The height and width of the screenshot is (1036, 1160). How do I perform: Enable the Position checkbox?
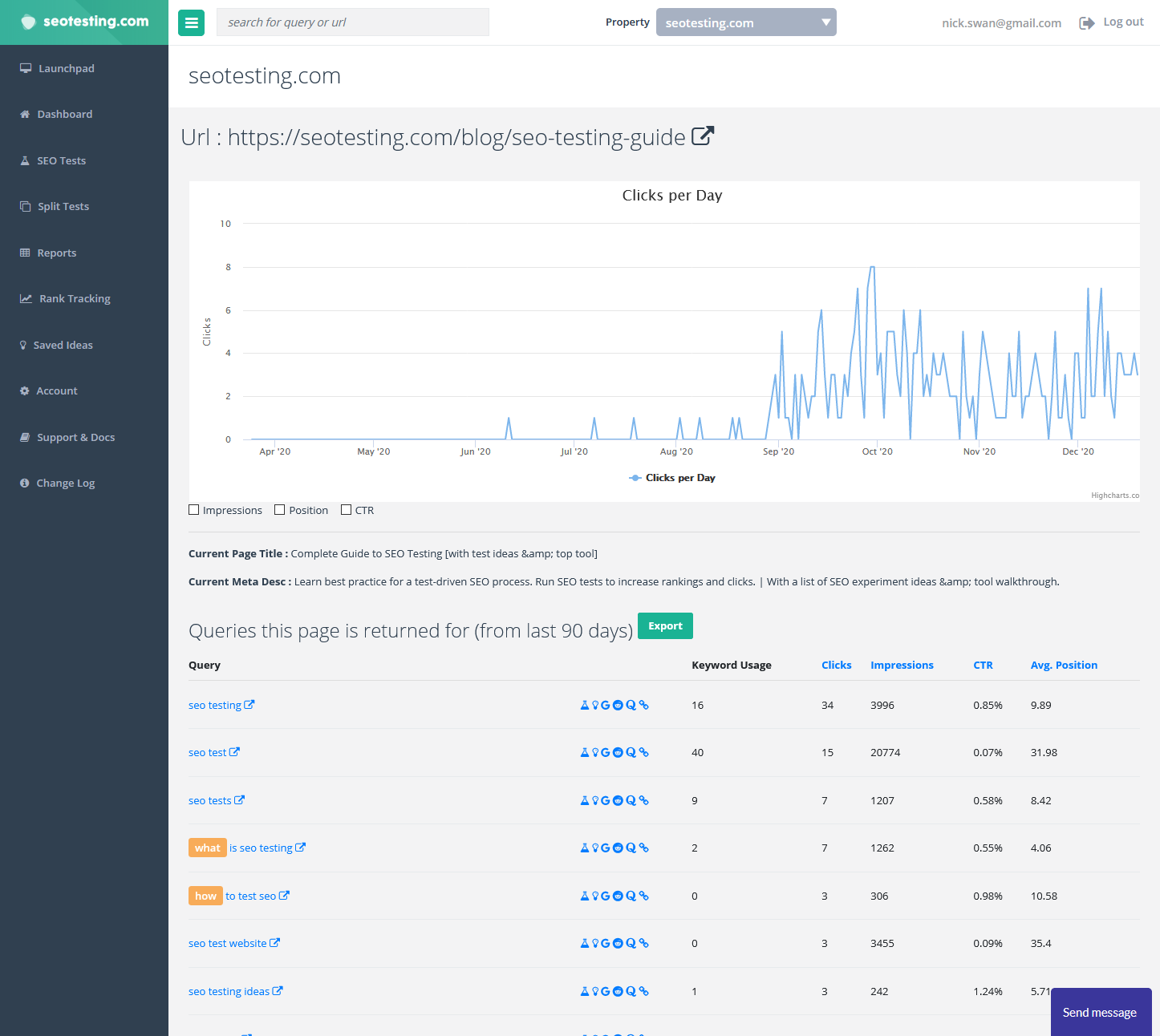280,510
